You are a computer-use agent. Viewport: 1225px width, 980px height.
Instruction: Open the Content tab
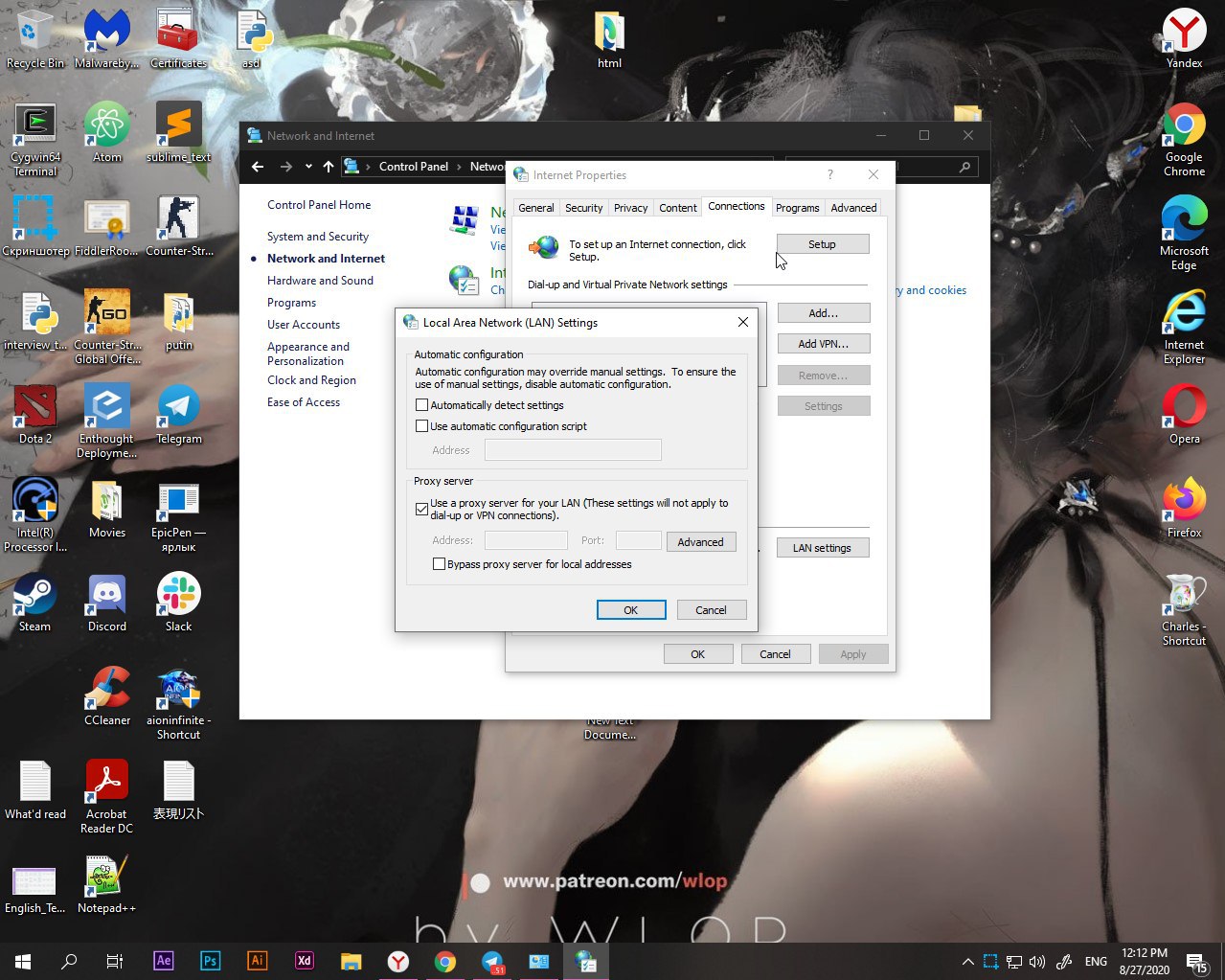point(677,208)
